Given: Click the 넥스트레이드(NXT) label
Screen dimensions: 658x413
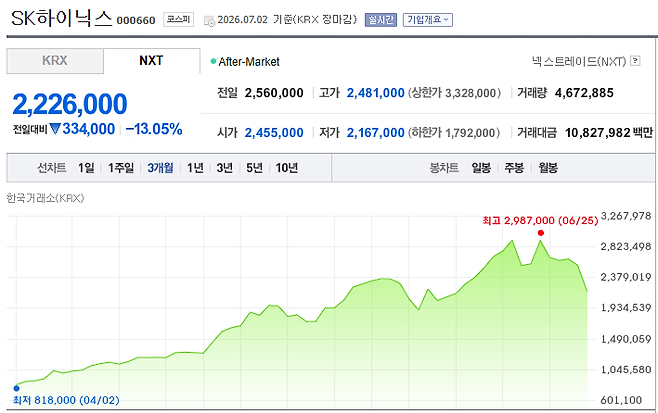Looking at the screenshot, I should (x=579, y=61).
